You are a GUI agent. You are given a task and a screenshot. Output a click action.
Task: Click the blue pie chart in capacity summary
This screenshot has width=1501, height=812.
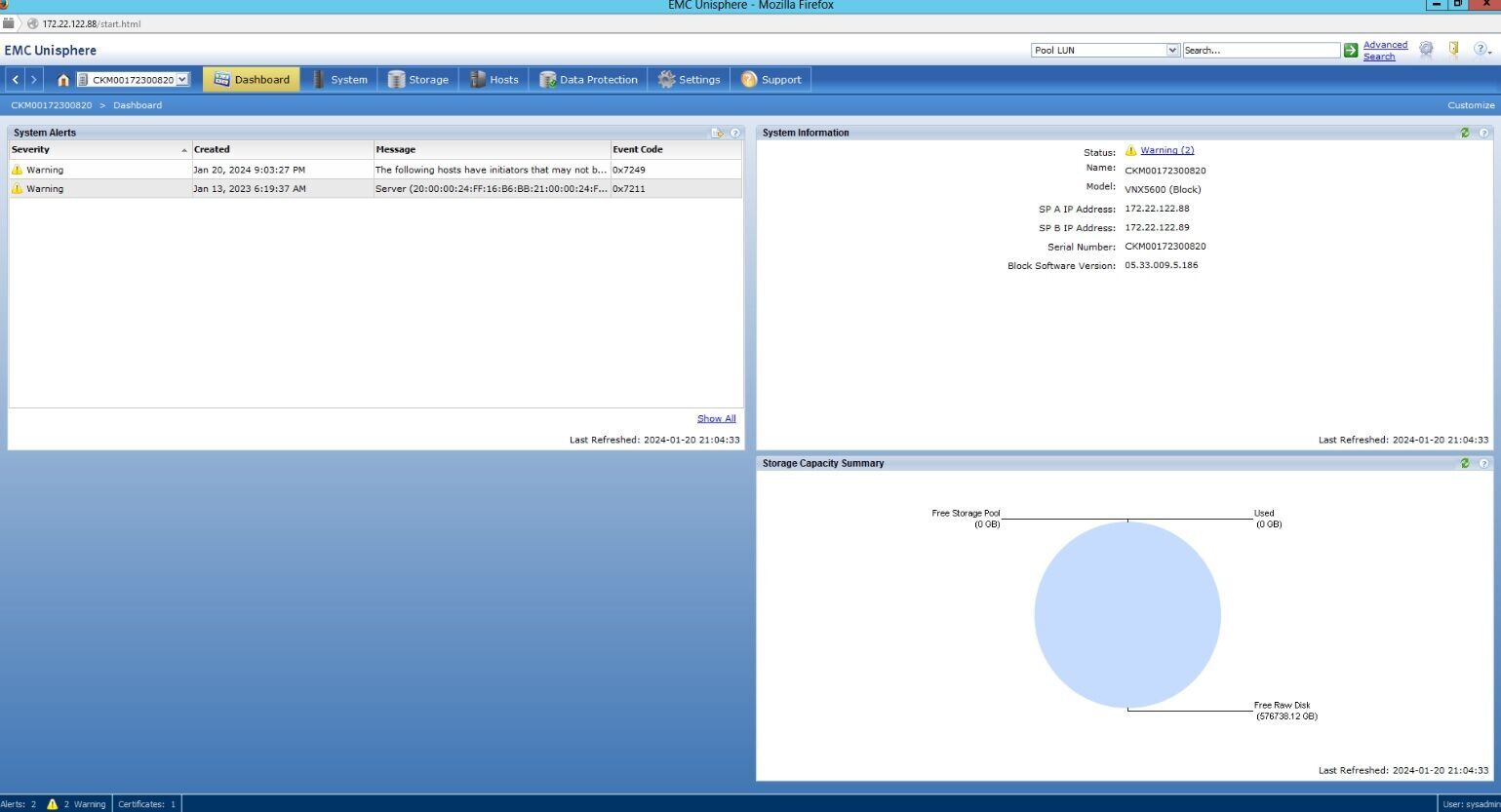click(x=1127, y=615)
